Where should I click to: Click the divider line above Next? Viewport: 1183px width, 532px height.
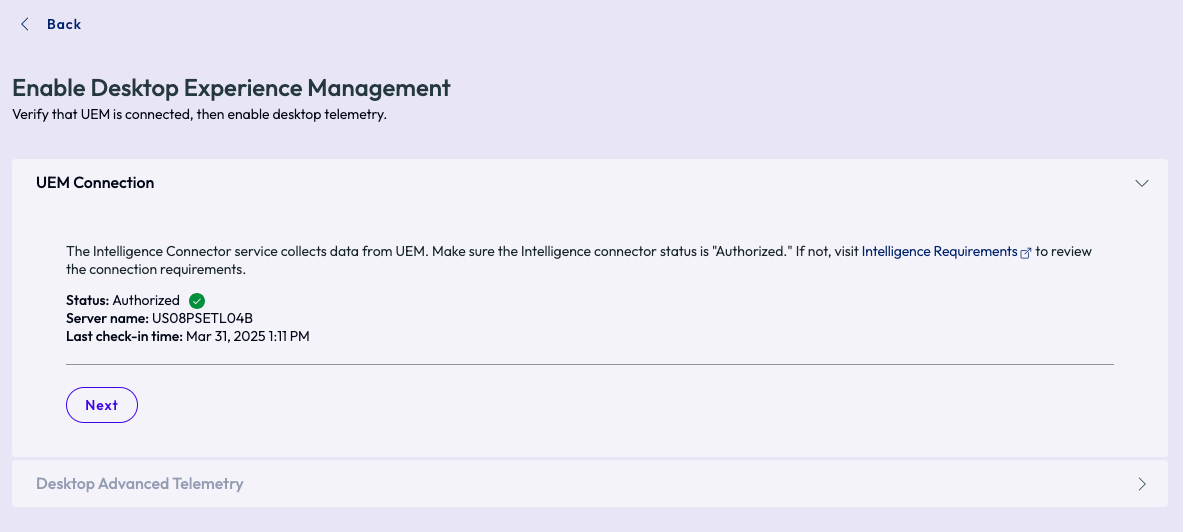(590, 365)
